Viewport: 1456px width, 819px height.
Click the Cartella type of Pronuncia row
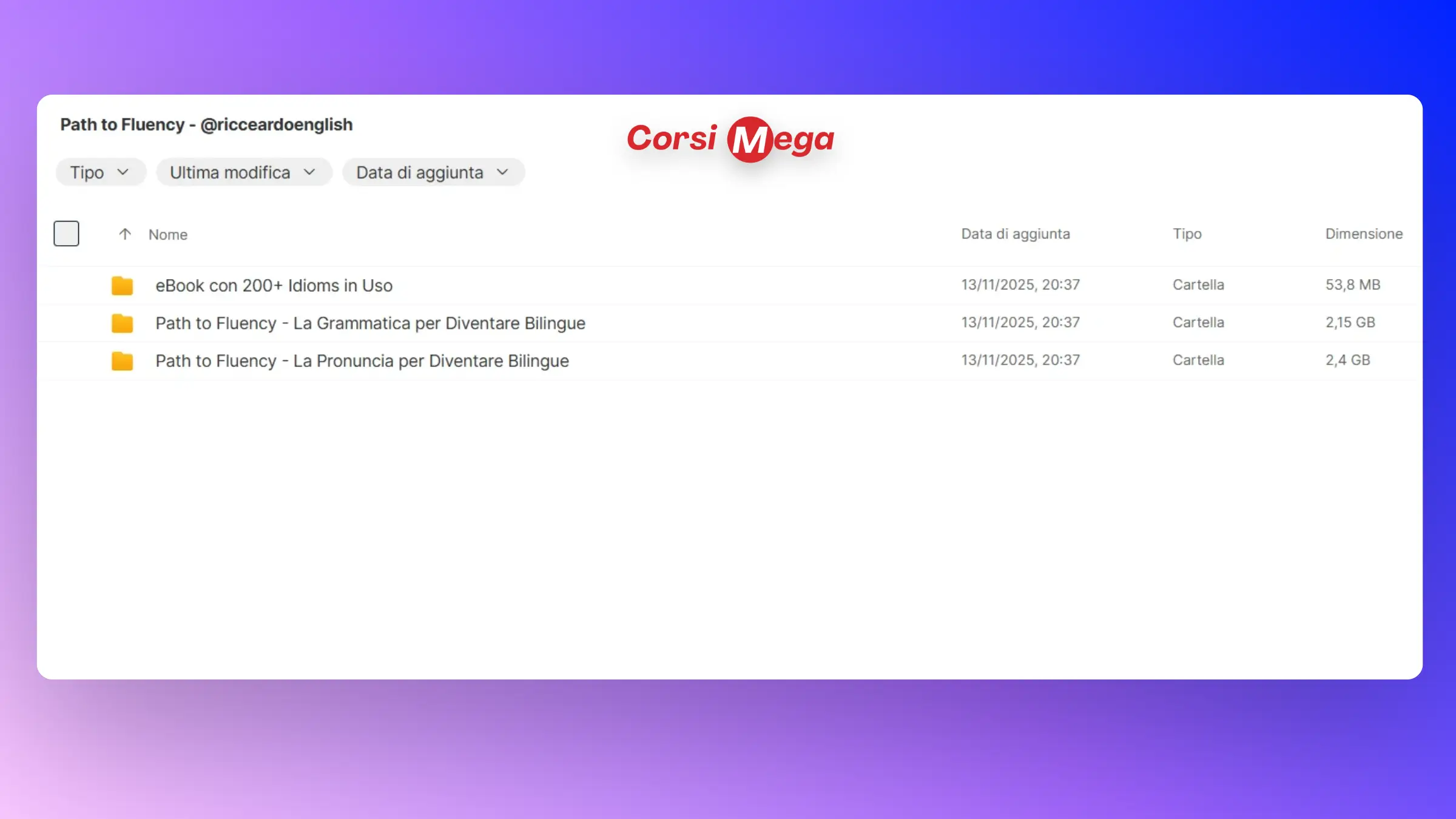pyautogui.click(x=1198, y=360)
